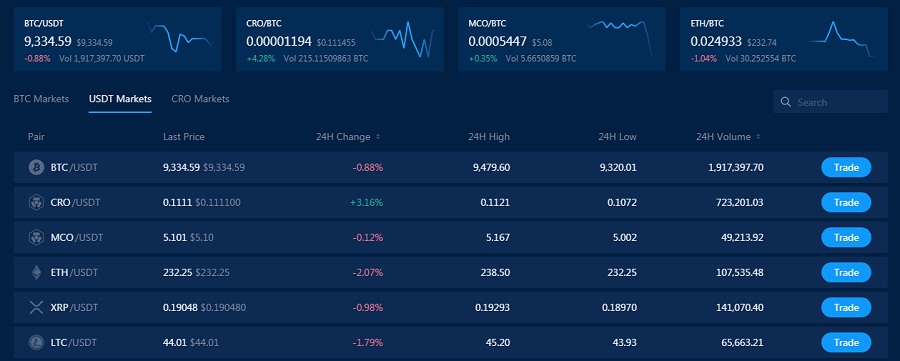Click the MCO token icon in MCO/USDT row

(x=36, y=238)
